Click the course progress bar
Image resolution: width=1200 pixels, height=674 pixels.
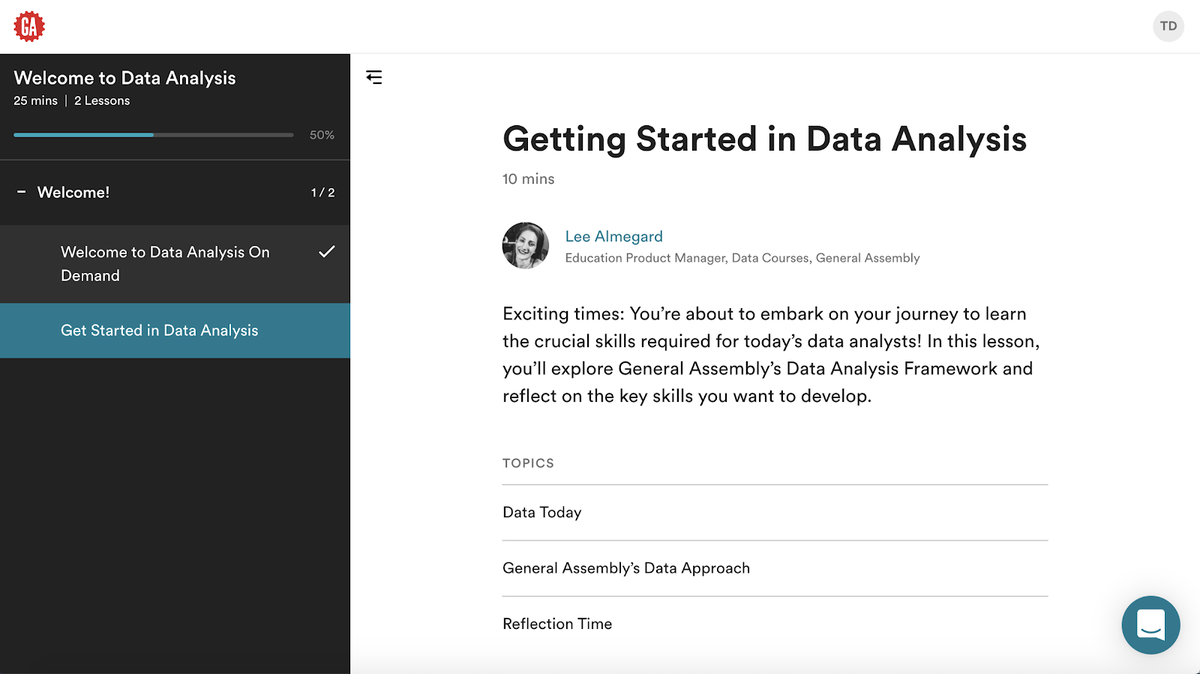154,135
